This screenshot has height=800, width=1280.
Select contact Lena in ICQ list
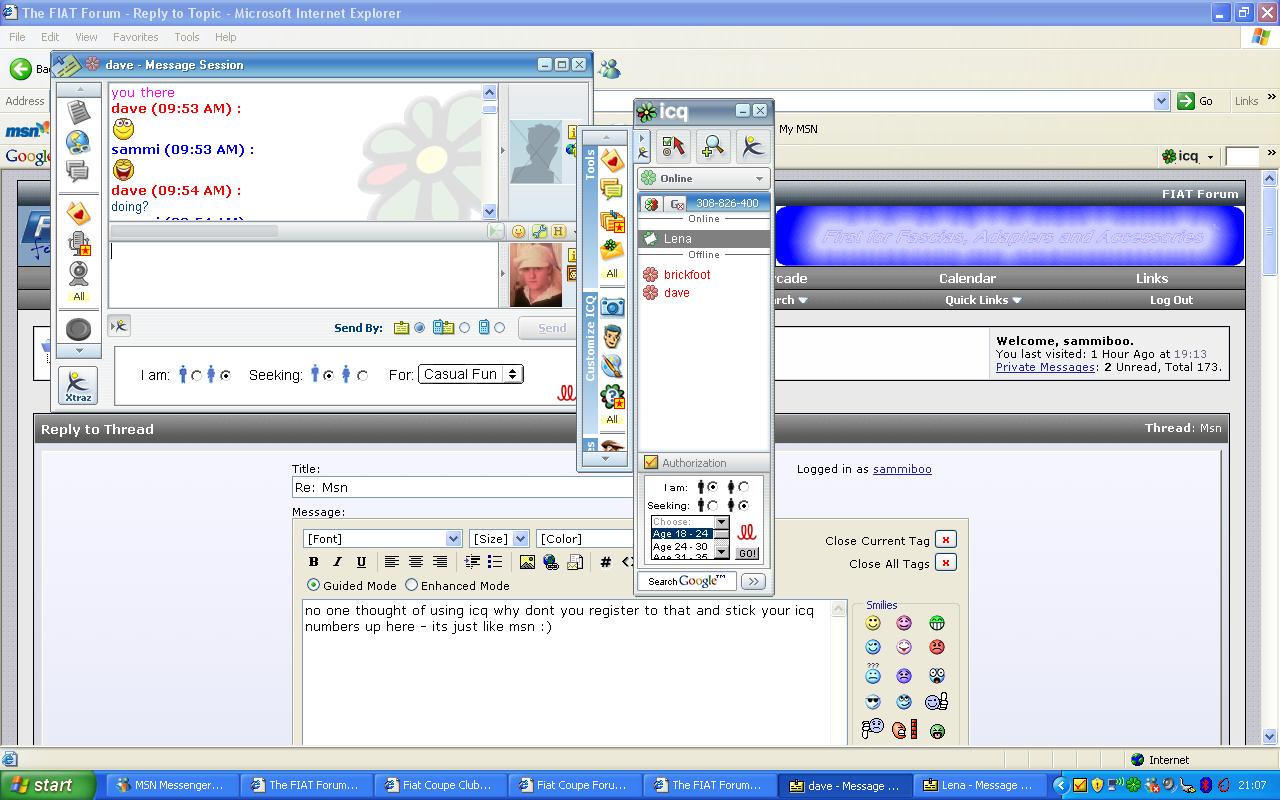coord(704,239)
